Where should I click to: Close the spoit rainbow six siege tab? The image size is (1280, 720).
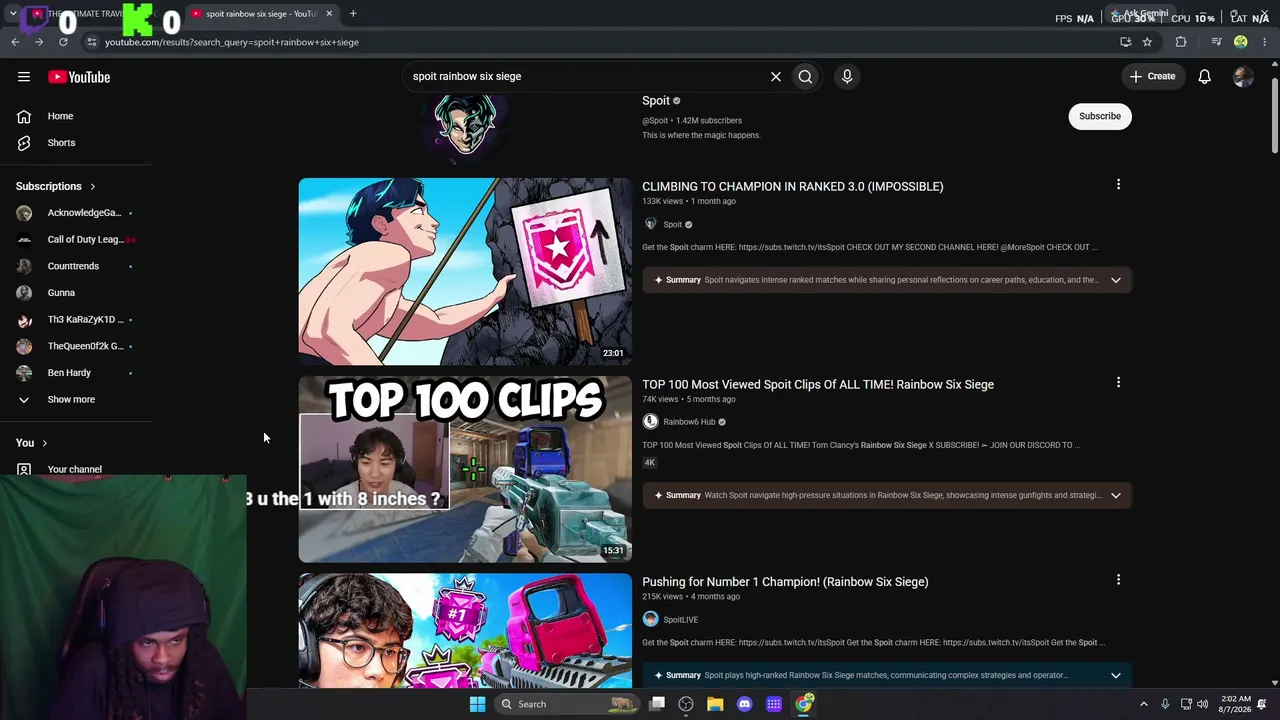pyautogui.click(x=329, y=14)
